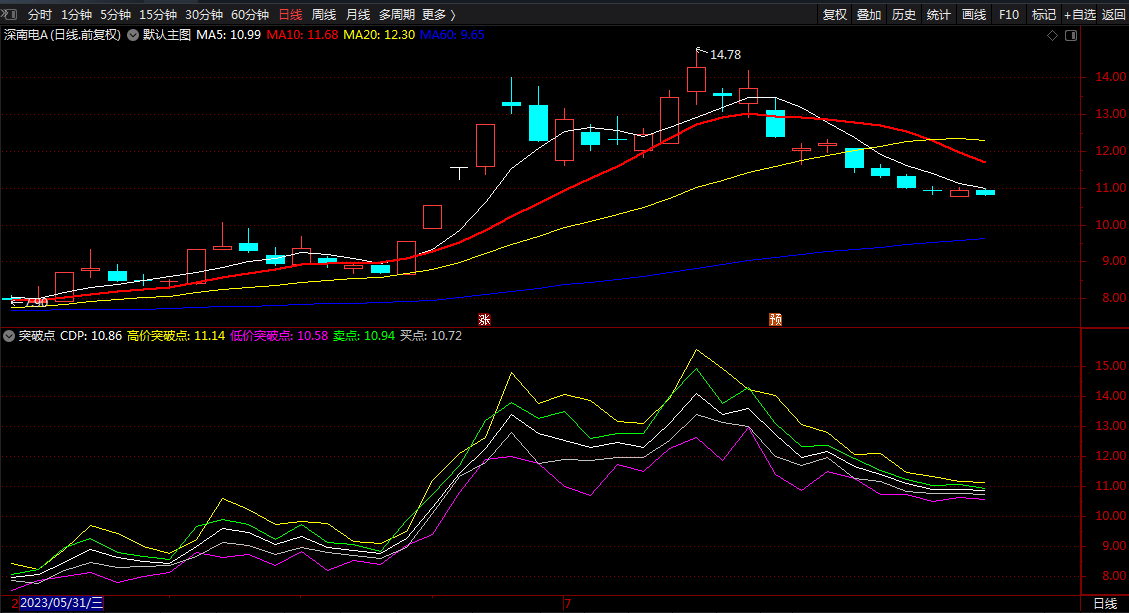Click the 预 marker below the chart

tap(775, 319)
